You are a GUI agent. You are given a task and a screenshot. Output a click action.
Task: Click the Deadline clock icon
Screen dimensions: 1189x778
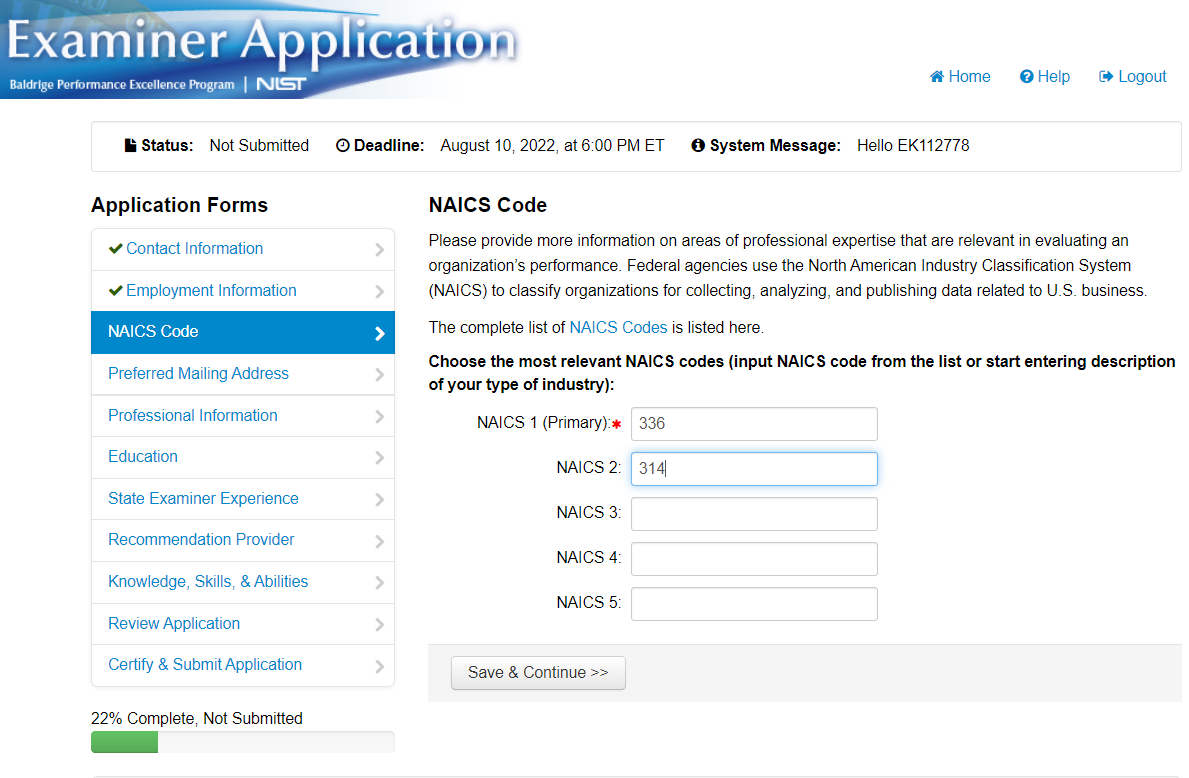(343, 146)
